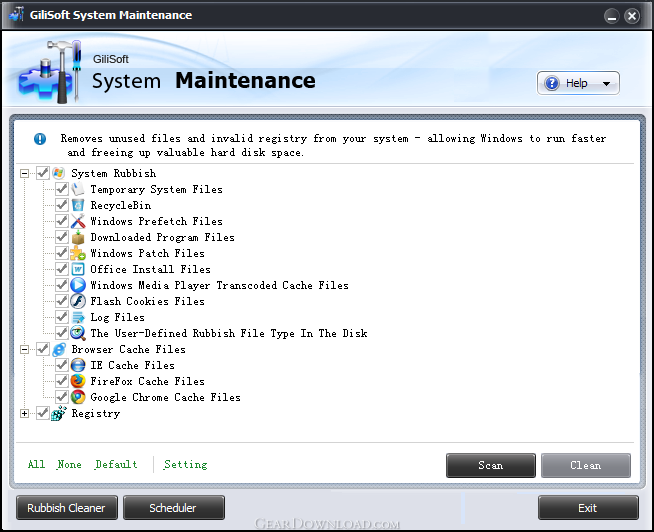Minimize the GiliSoft window
The width and height of the screenshot is (654, 532).
[611, 16]
